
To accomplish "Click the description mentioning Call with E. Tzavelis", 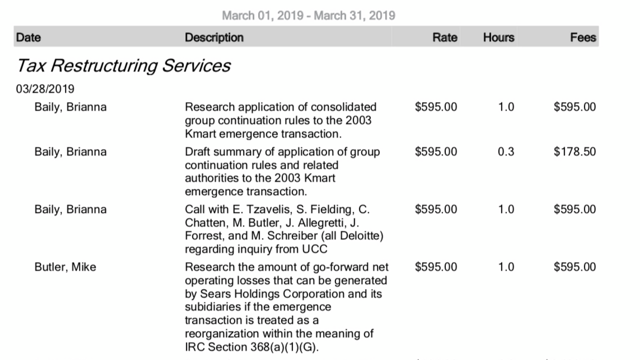I will [x=284, y=229].
